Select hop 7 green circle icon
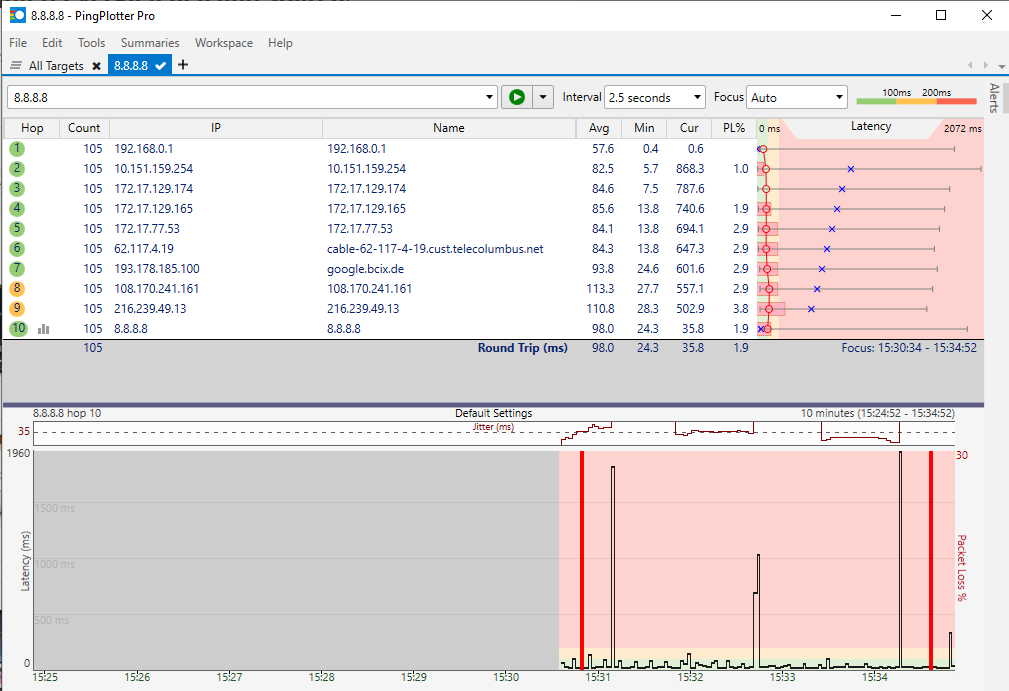Screen dimensions: 1009x691 17,268
